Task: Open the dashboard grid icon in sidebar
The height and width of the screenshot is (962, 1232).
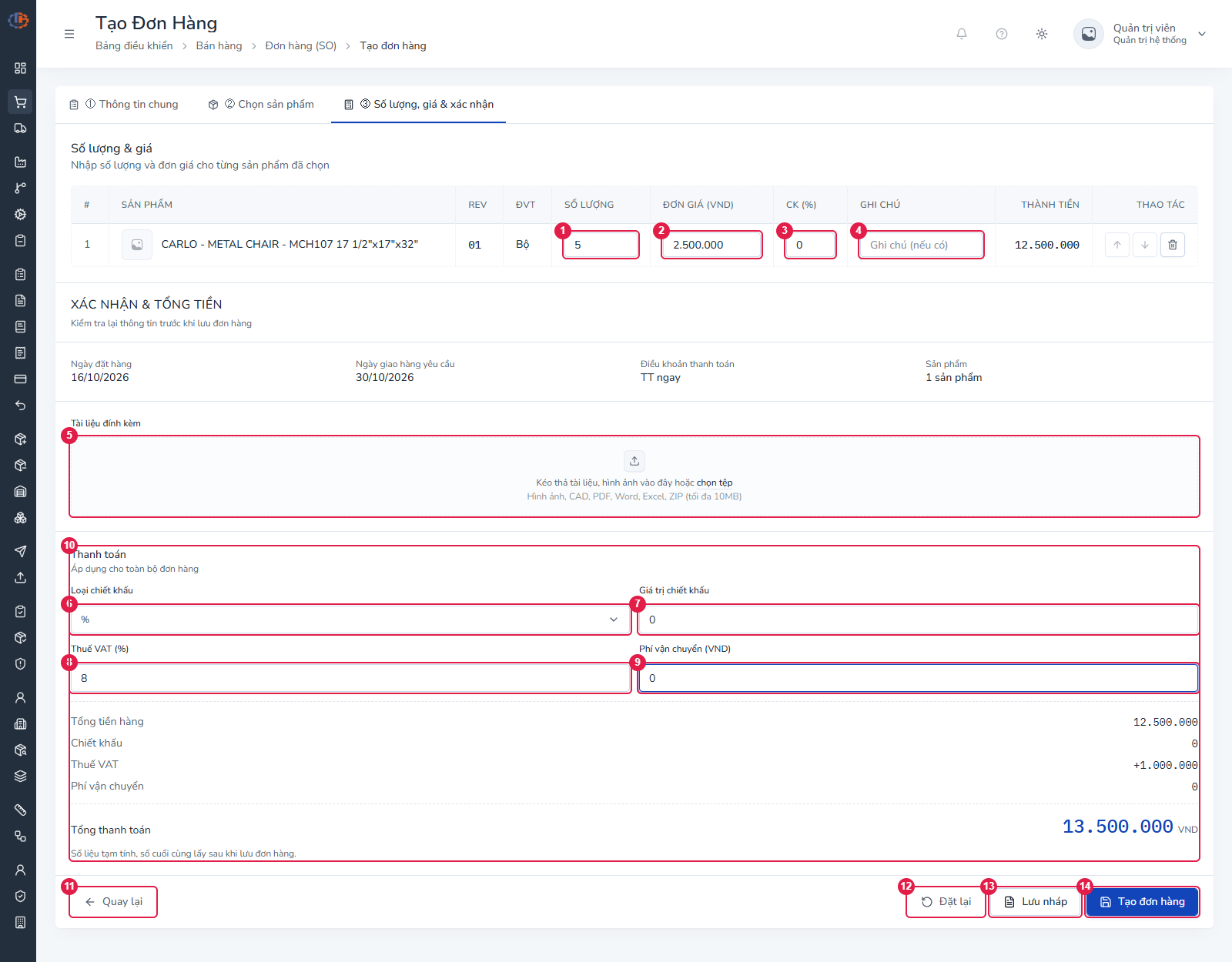Action: pyautogui.click(x=21, y=68)
